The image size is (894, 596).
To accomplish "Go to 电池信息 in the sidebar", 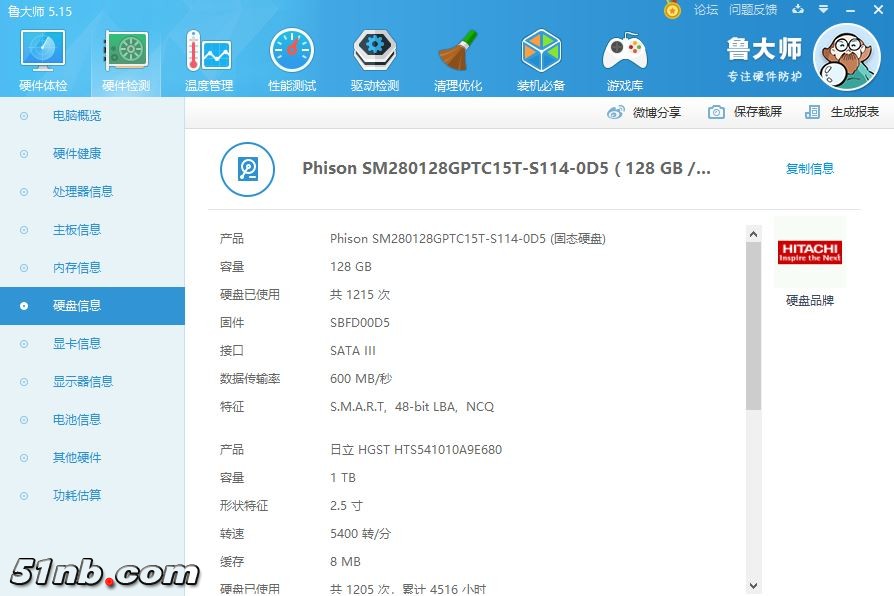I will 77,420.
